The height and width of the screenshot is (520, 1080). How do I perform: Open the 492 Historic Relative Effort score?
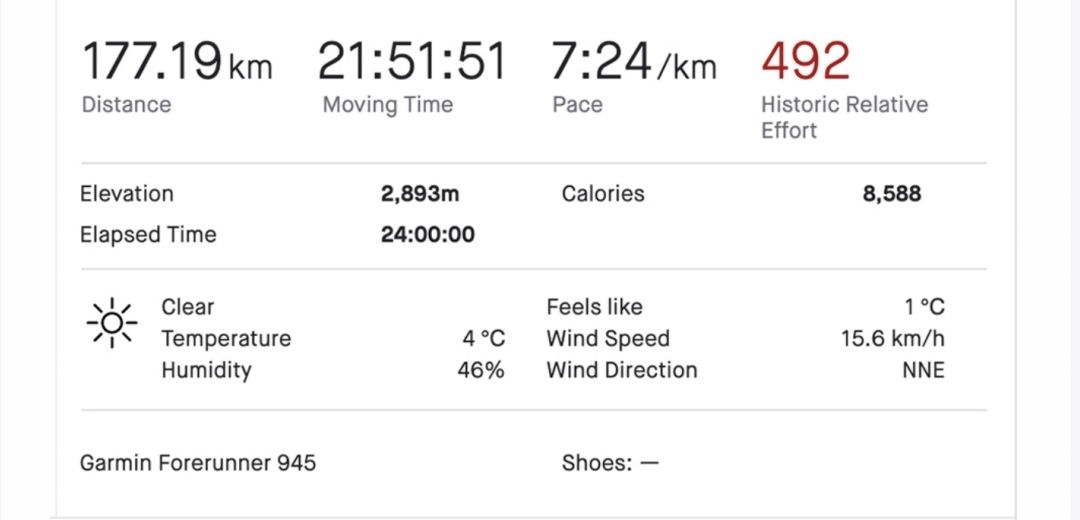tap(806, 61)
